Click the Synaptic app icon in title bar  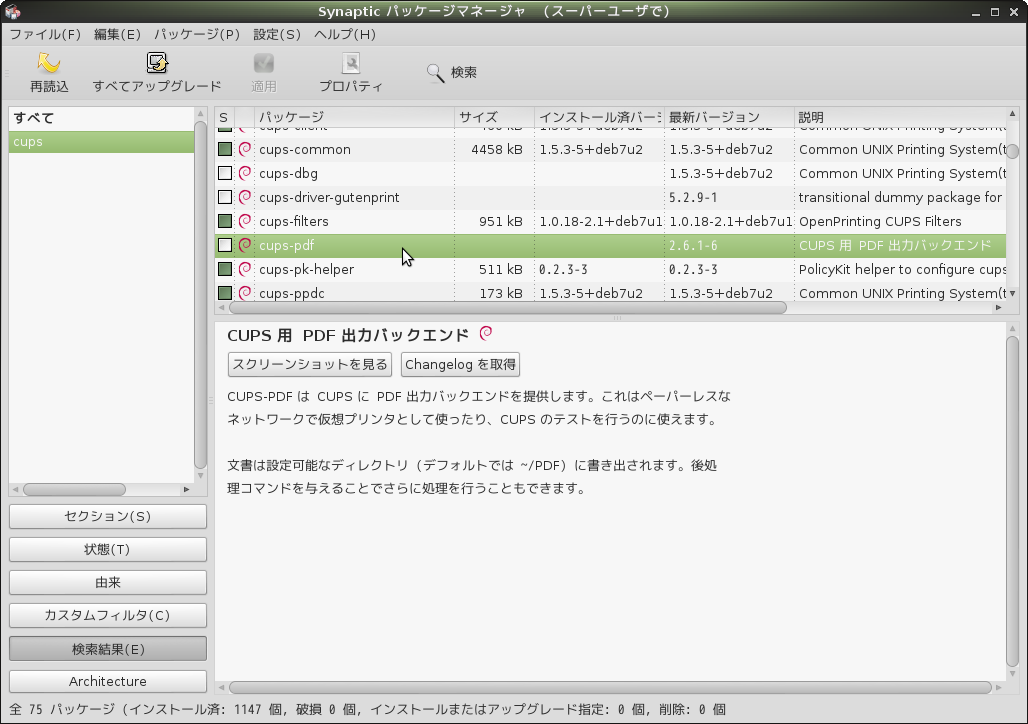12,11
